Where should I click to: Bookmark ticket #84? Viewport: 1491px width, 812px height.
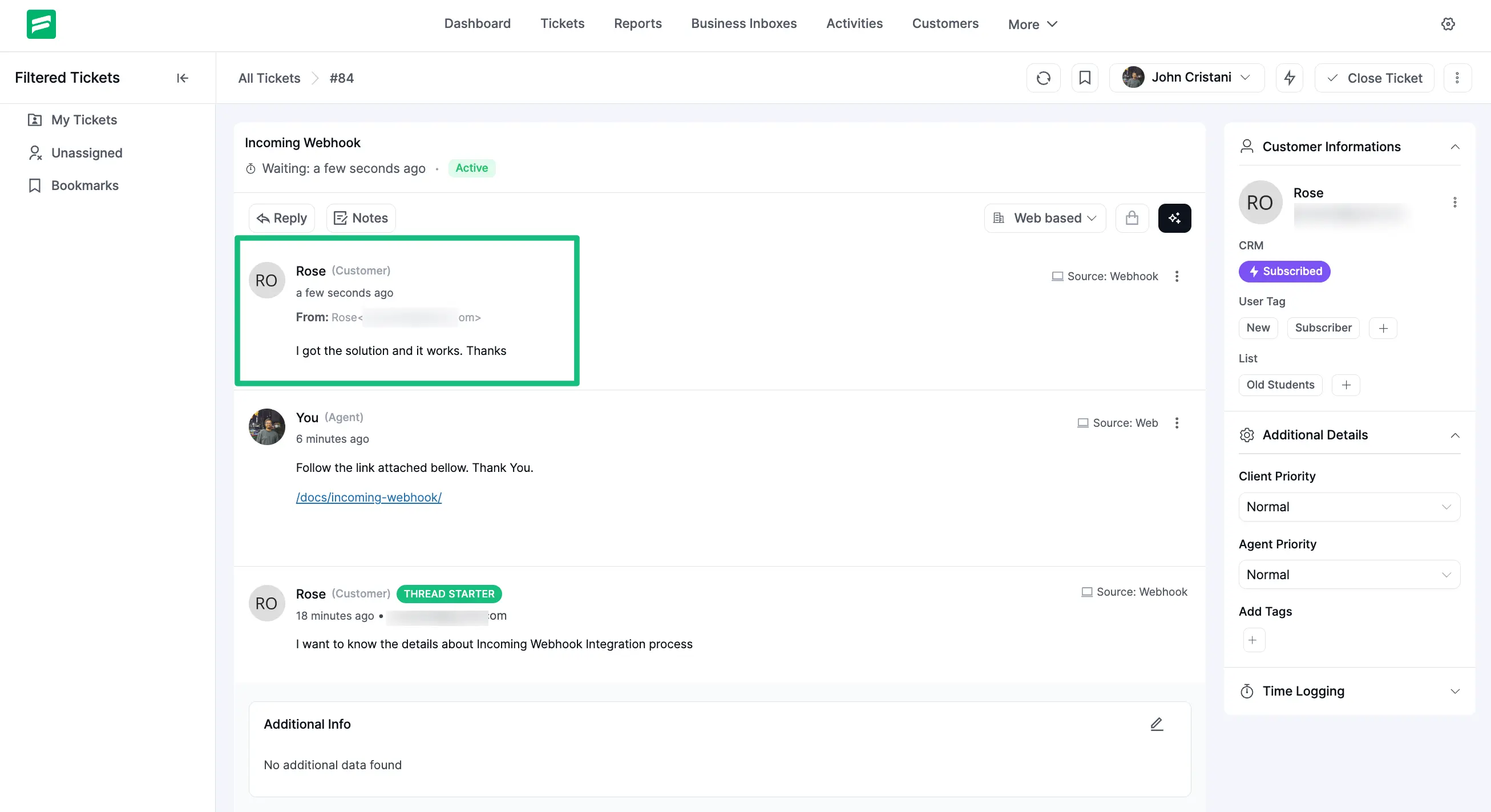point(1085,78)
